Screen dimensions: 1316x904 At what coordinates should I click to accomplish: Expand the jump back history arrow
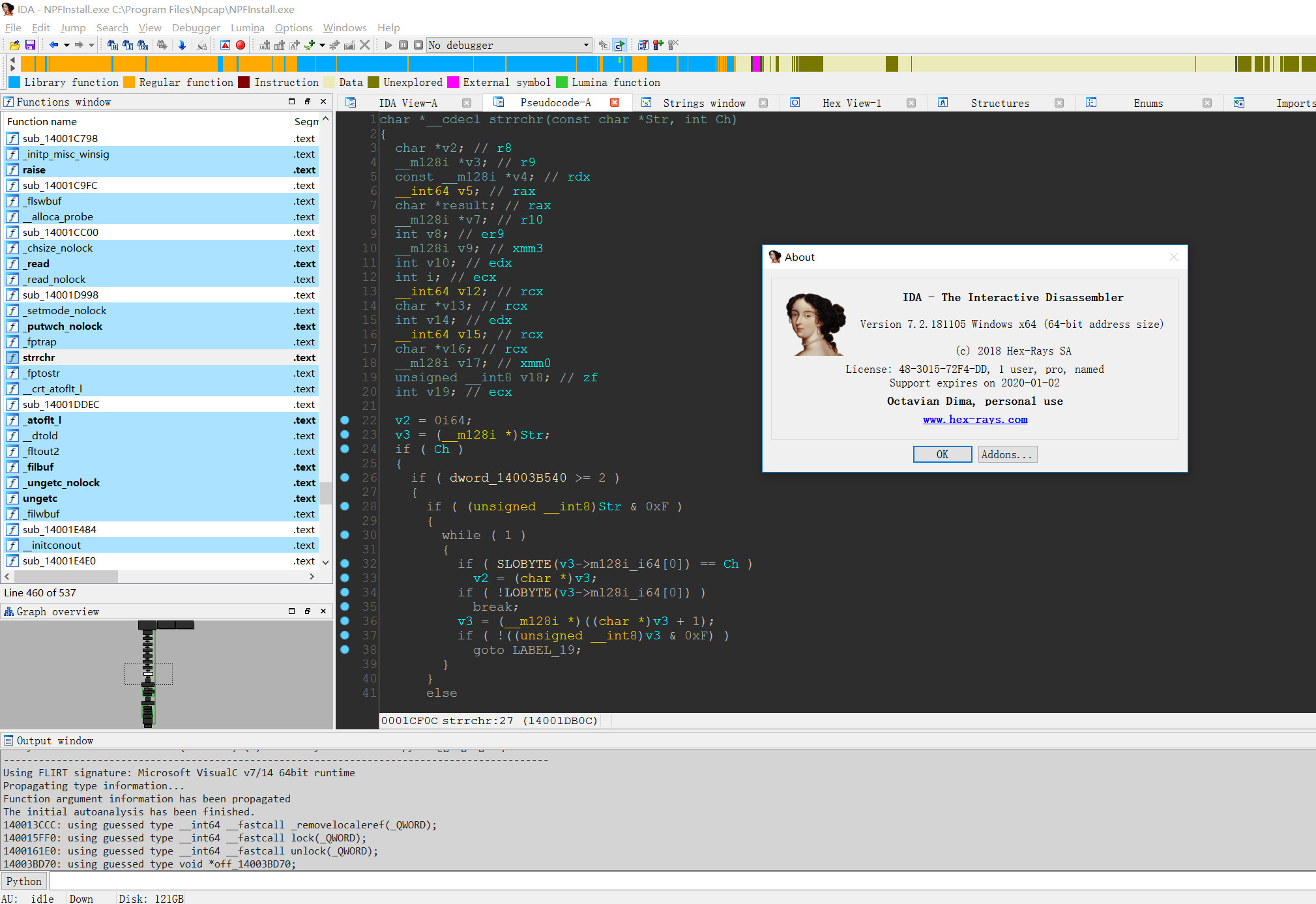[66, 45]
